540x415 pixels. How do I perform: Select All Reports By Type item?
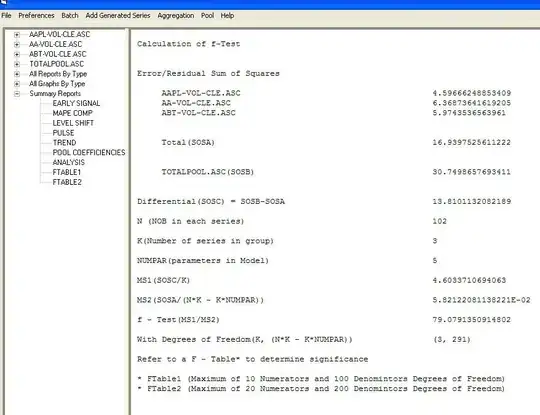pos(58,74)
